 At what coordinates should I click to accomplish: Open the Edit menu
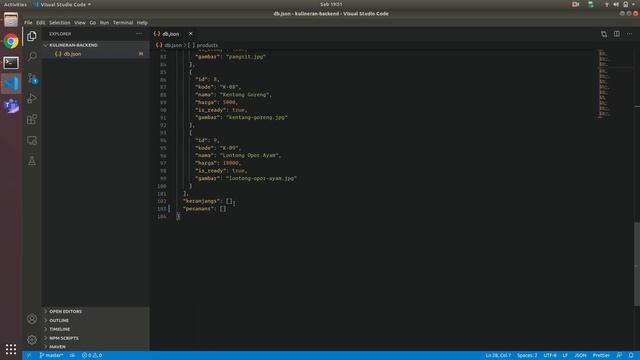click(40, 22)
